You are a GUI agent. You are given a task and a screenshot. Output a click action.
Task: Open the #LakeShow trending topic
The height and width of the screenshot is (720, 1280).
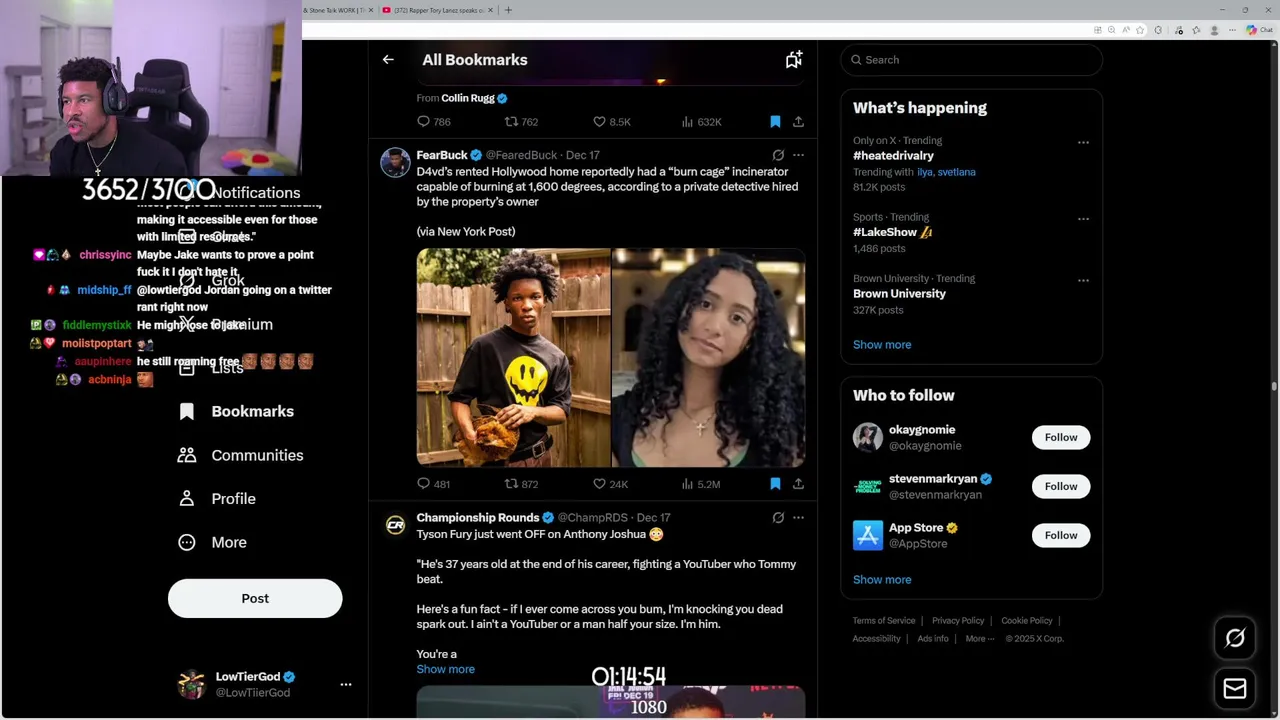coord(892,232)
